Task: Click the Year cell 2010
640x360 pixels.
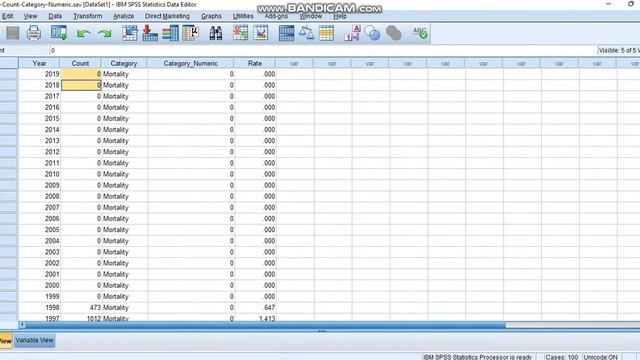Action: tap(40, 174)
